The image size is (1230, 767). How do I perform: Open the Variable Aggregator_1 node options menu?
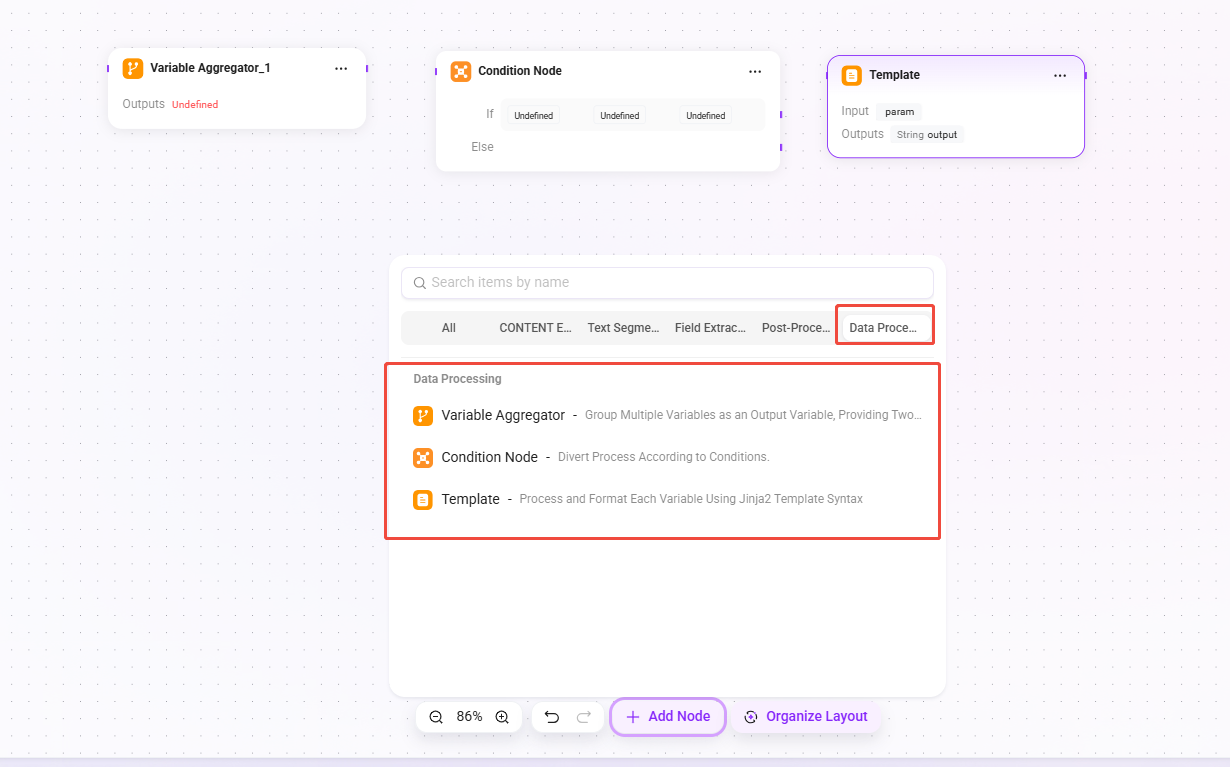[341, 69]
